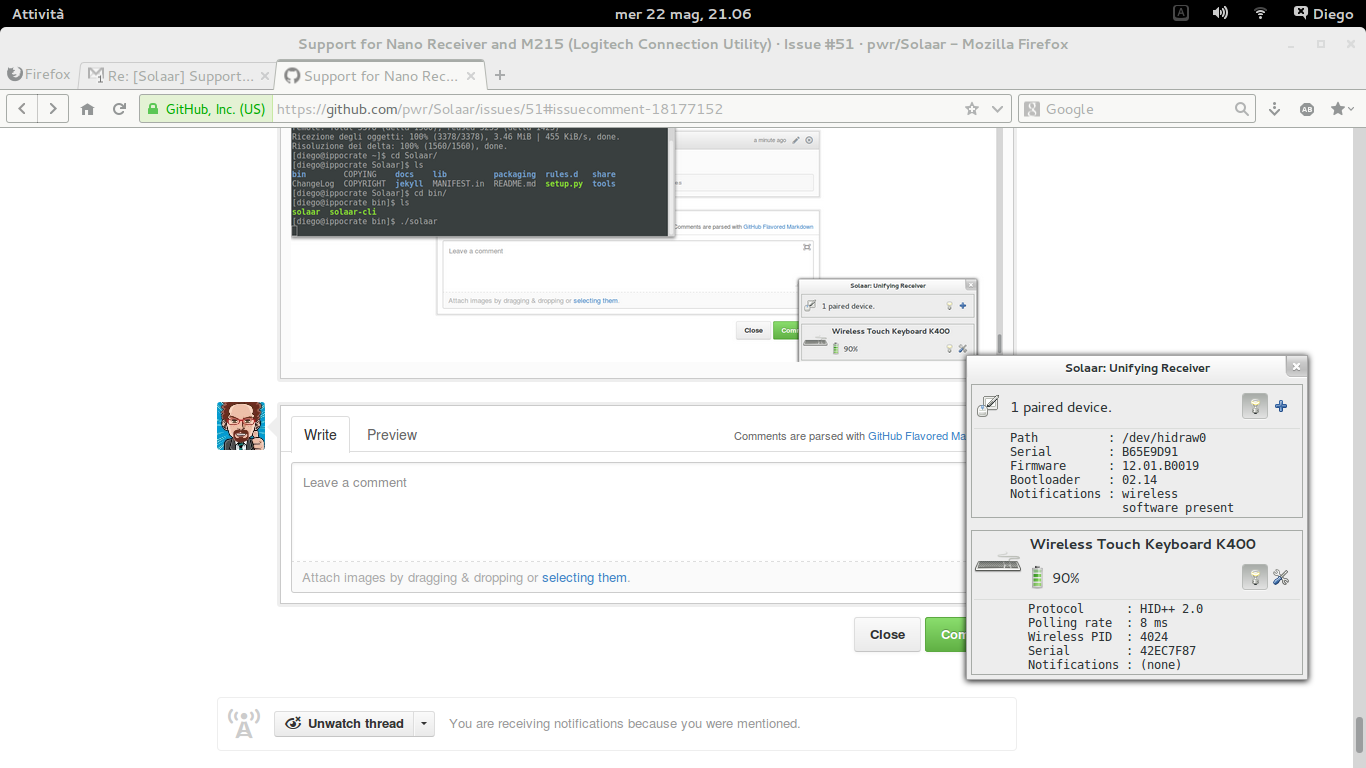Image resolution: width=1366 pixels, height=768 pixels.
Task: Click keyboard serial '42EC7F87'
Action: click(x=1168, y=650)
